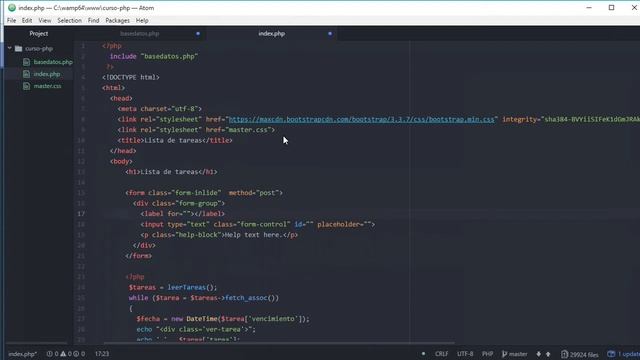Open basedatos.php in the tree view
The height and width of the screenshot is (360, 640).
click(x=53, y=62)
